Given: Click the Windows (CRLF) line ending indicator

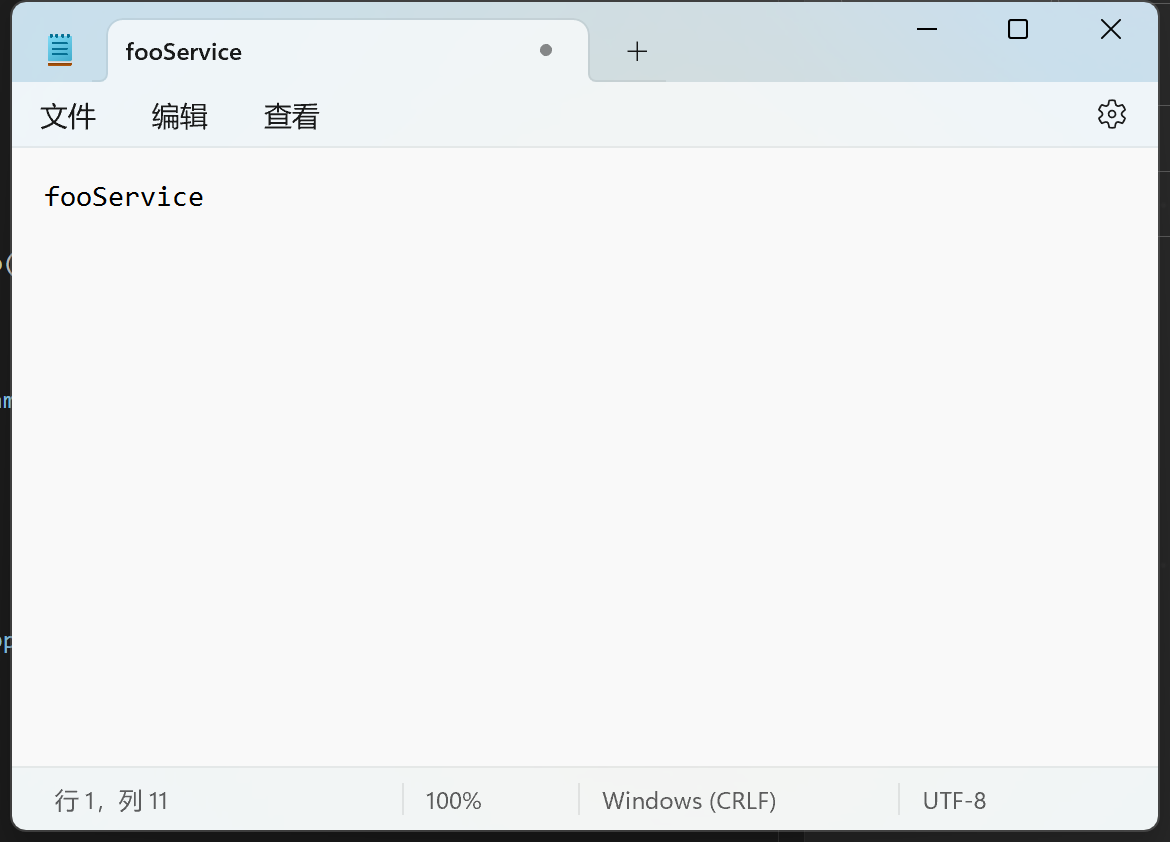Looking at the screenshot, I should (x=689, y=801).
